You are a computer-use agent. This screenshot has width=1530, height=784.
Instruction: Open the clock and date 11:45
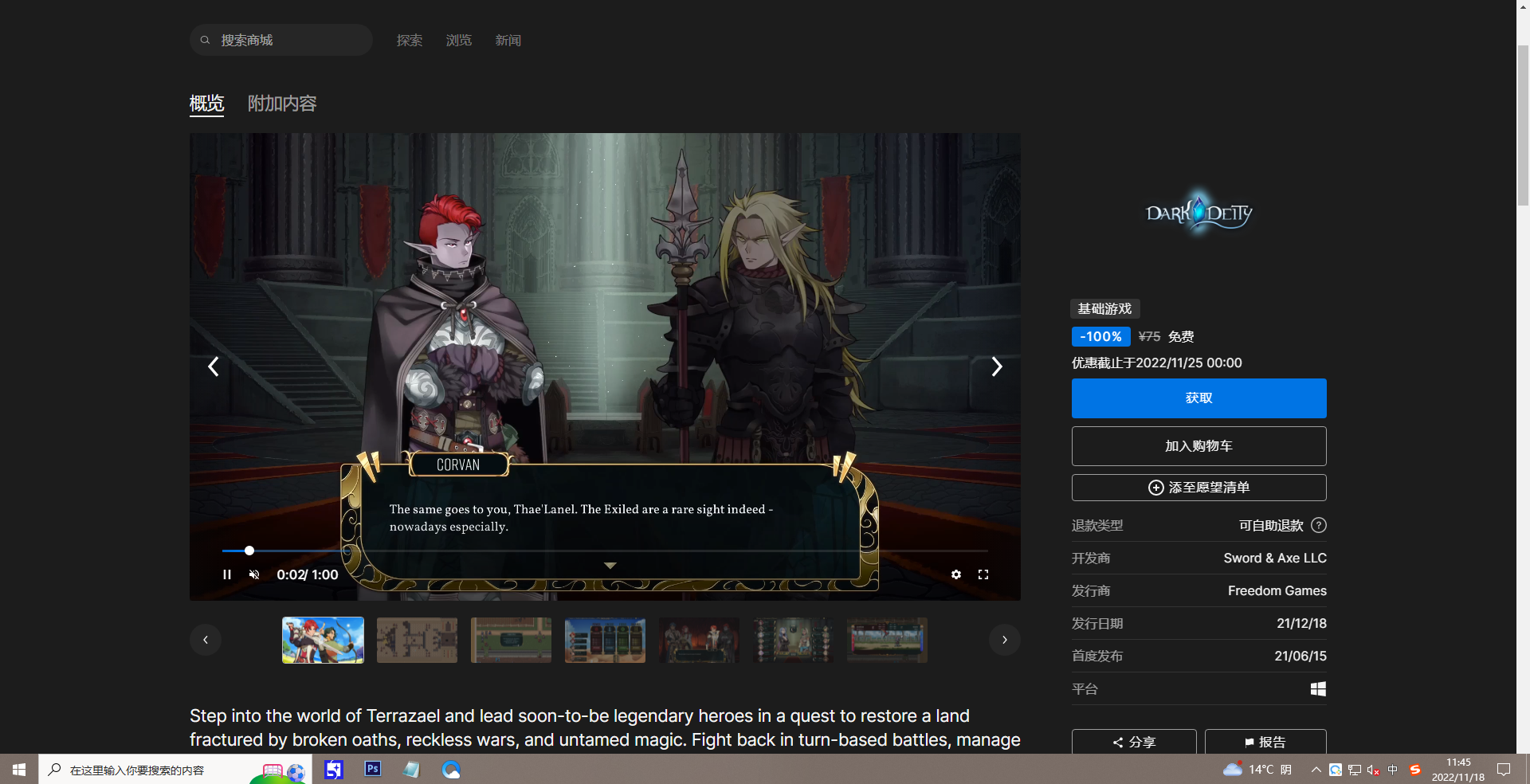click(x=1457, y=770)
